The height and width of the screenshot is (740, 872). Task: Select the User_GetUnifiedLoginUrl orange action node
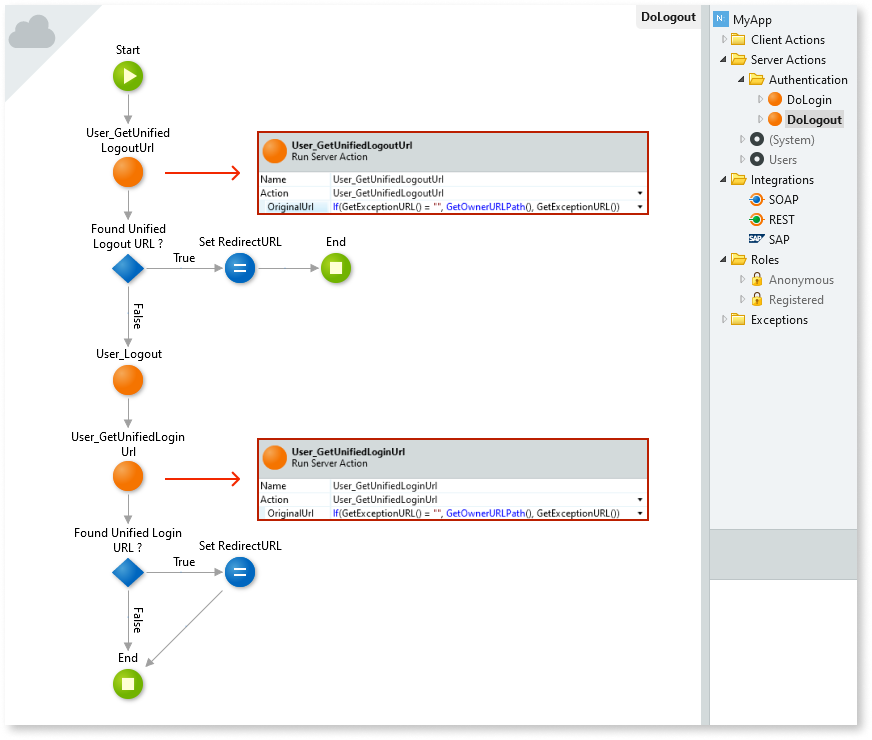point(128,477)
